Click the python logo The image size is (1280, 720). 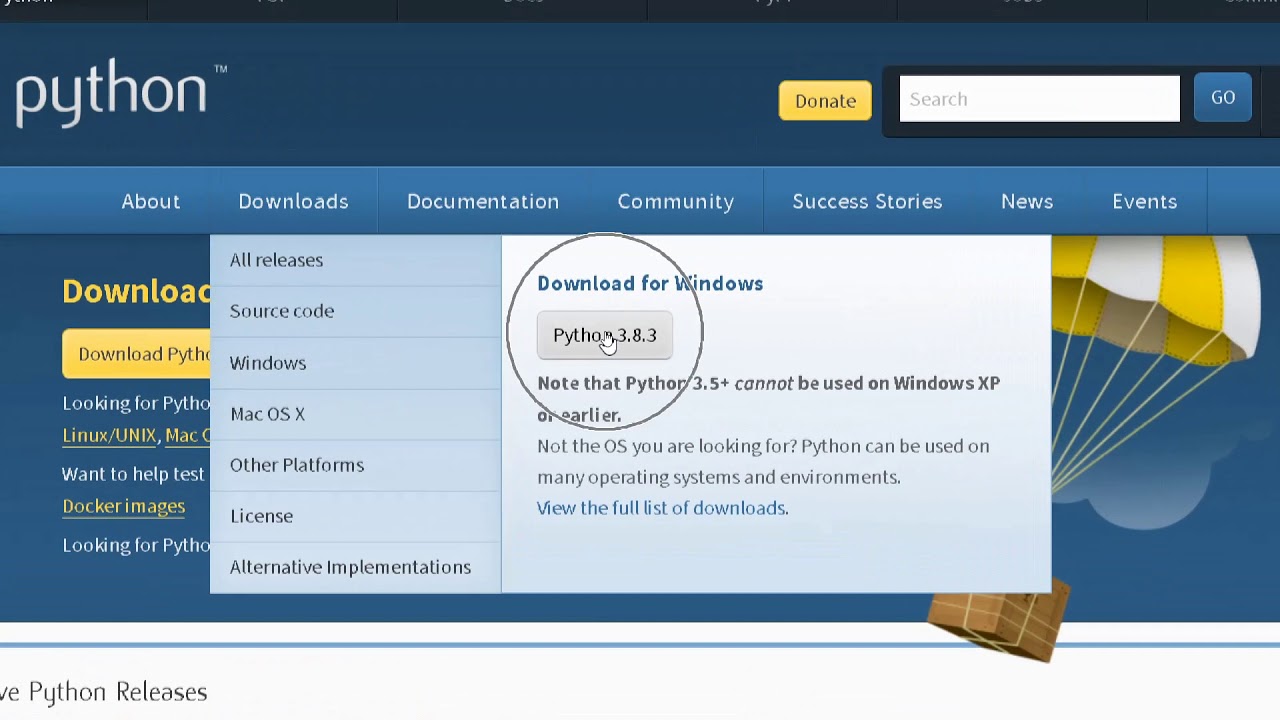pos(120,93)
